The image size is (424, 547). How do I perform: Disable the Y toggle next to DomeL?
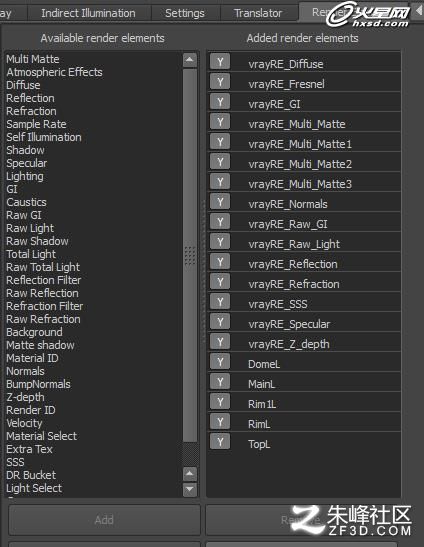point(220,362)
